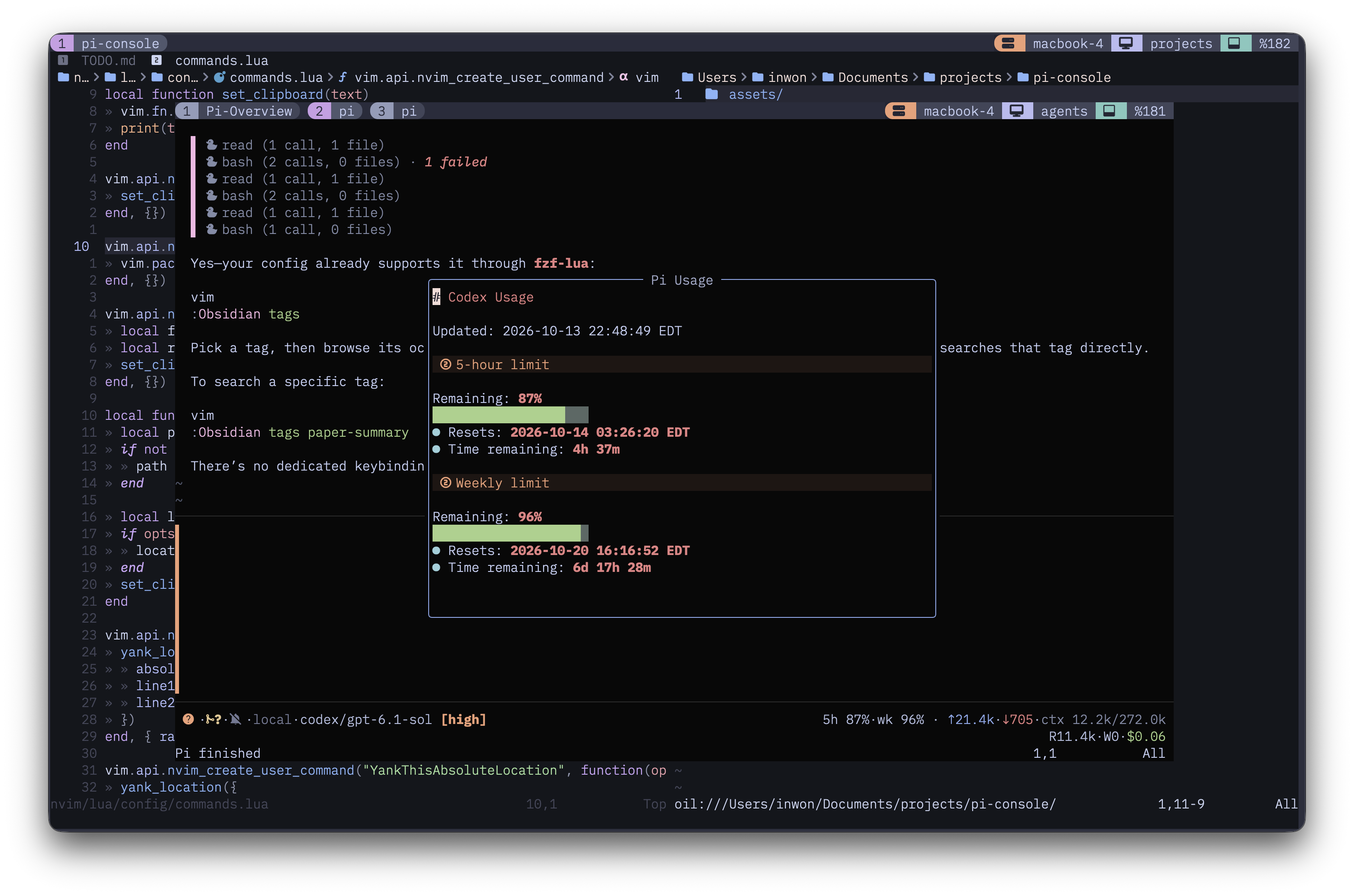Select the pi-console window in outer tmux bar
The height and width of the screenshot is (896, 1354).
pos(109,43)
